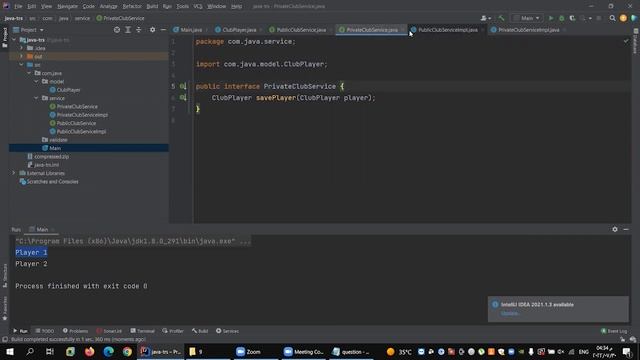This screenshot has width=640, height=360.
Task: Expand the out folder
Action: tap(22, 56)
